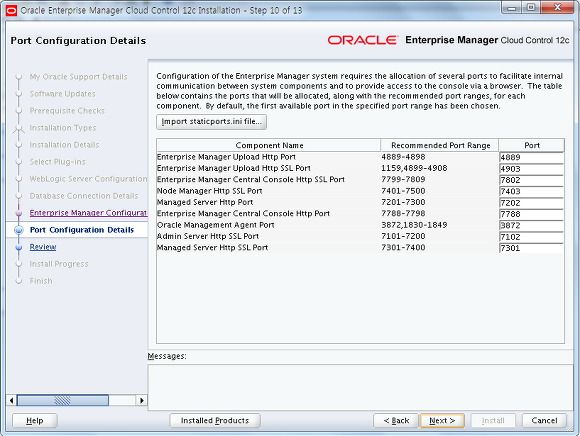The width and height of the screenshot is (580, 436).
Task: Maximize the installer window
Action: click(531, 8)
